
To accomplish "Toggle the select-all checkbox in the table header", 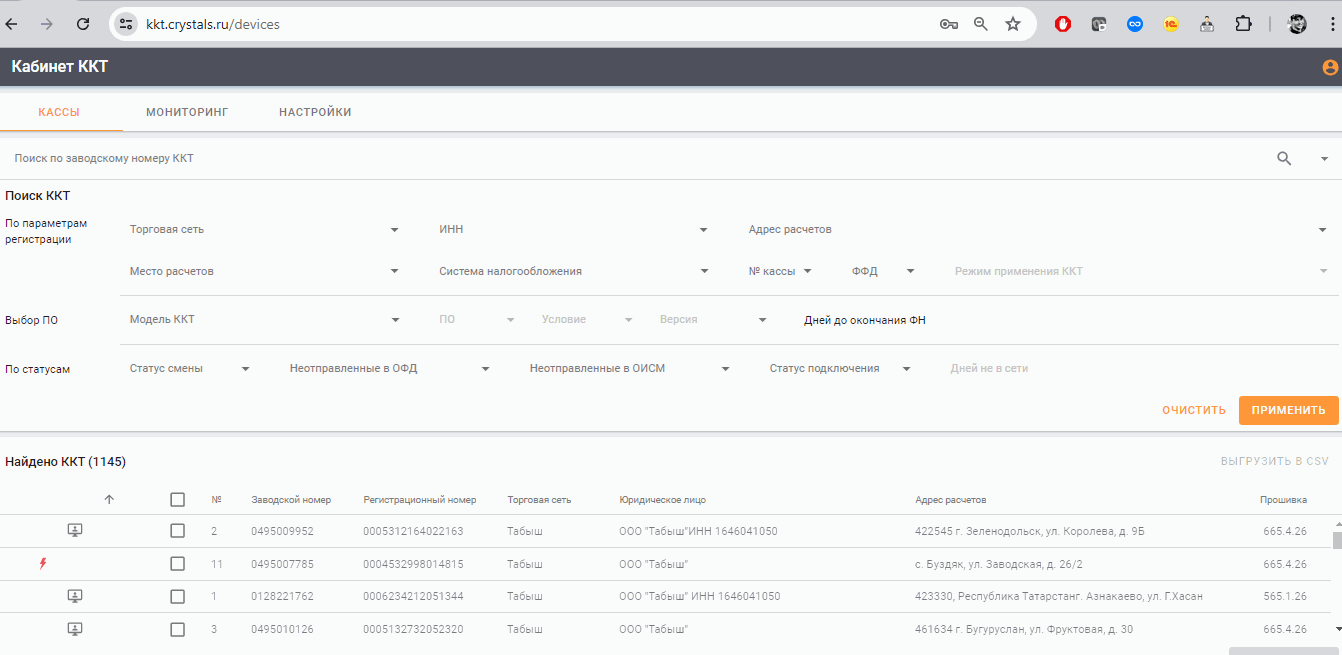I will (178, 500).
